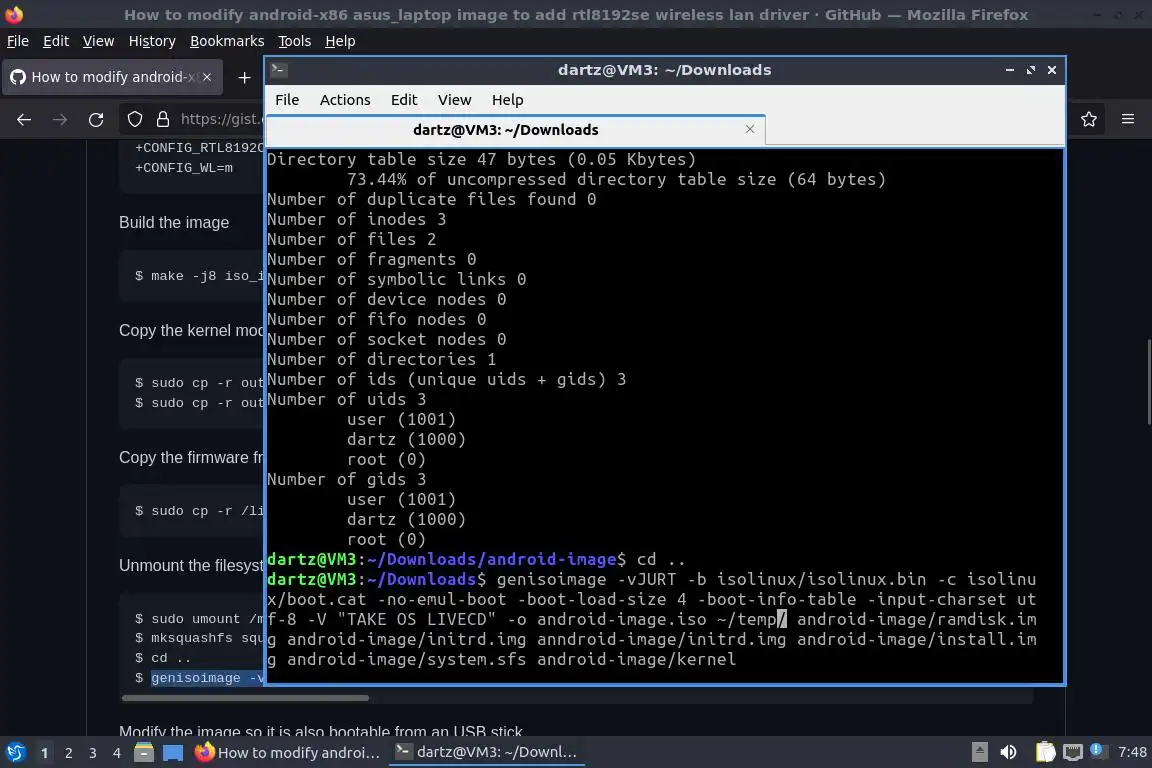Open the terminal Help menu
1152x768 pixels.
(507, 100)
